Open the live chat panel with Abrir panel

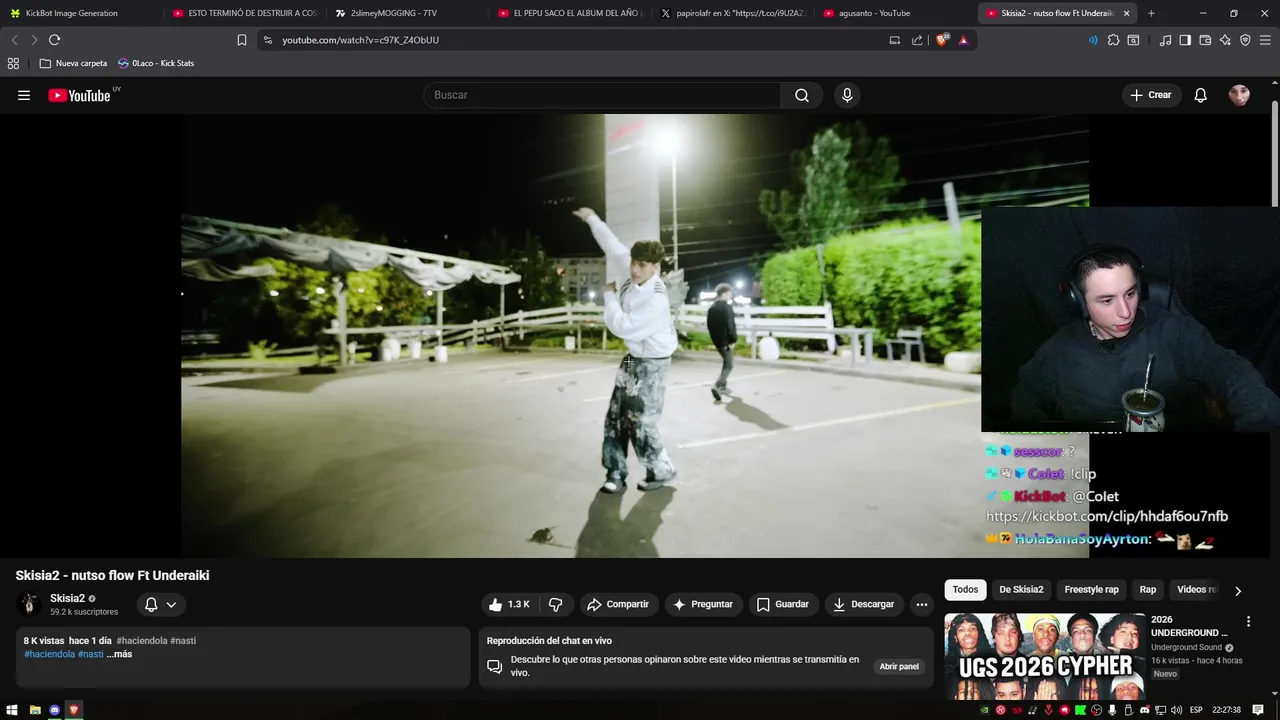(x=899, y=666)
